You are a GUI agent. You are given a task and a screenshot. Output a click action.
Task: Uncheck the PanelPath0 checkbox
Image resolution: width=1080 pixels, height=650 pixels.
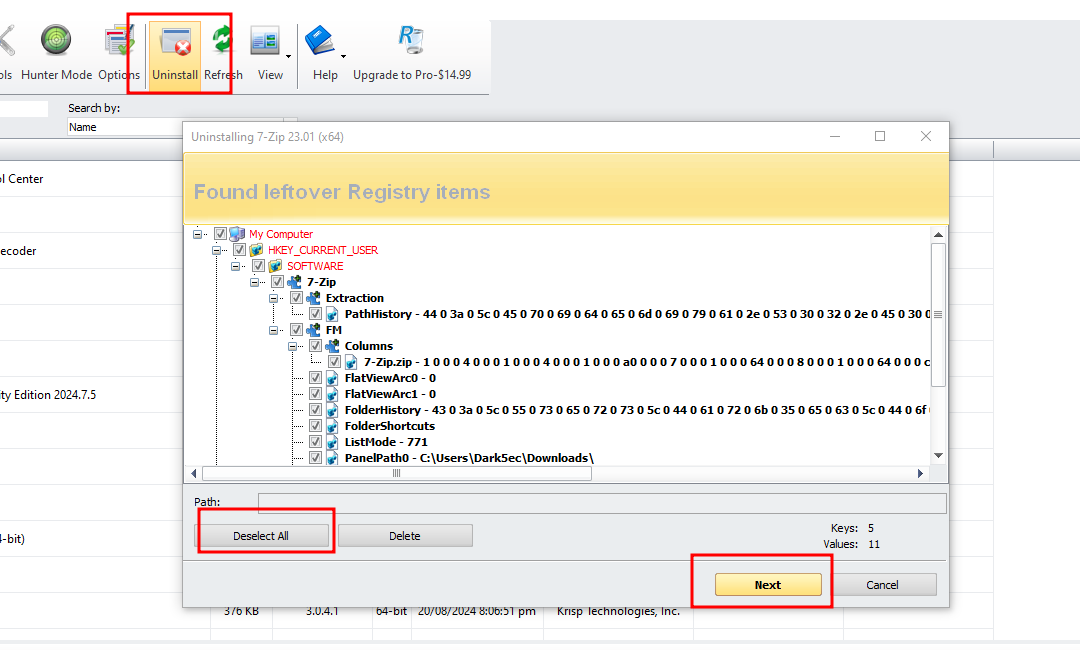point(315,458)
